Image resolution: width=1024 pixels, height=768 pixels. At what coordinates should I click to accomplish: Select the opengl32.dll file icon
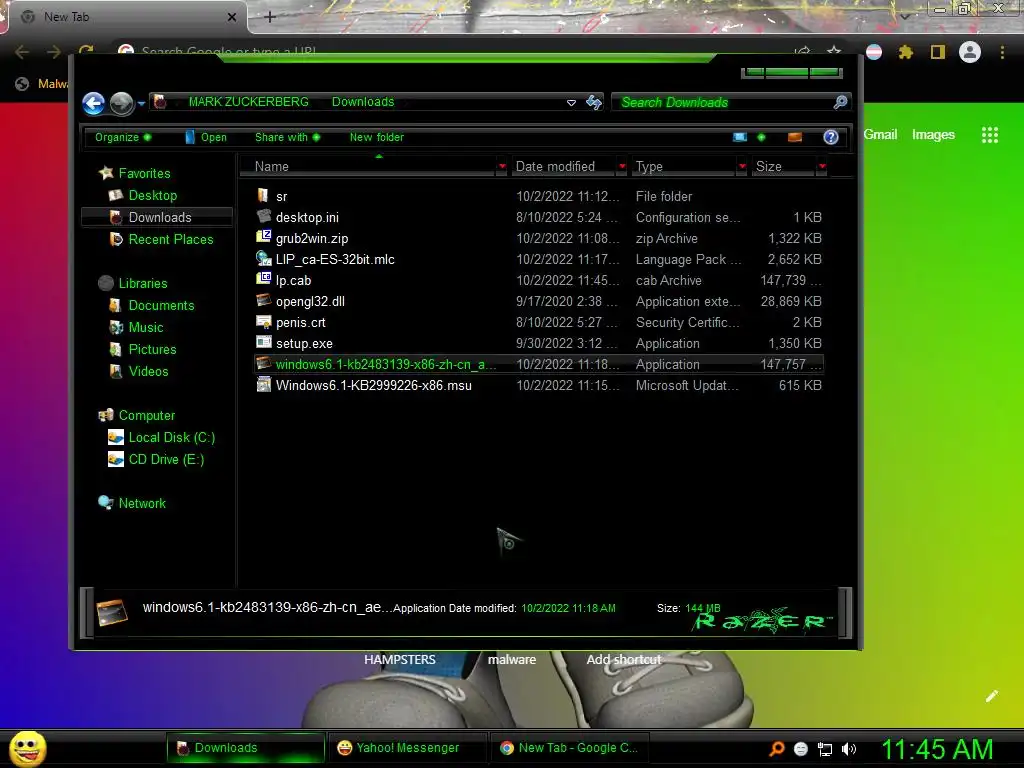click(263, 300)
